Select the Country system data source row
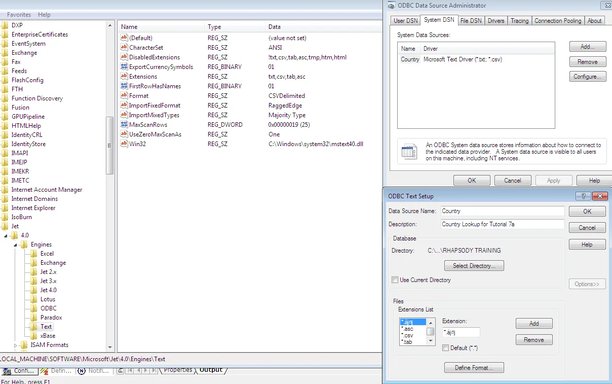The image size is (612, 384). [x=476, y=60]
